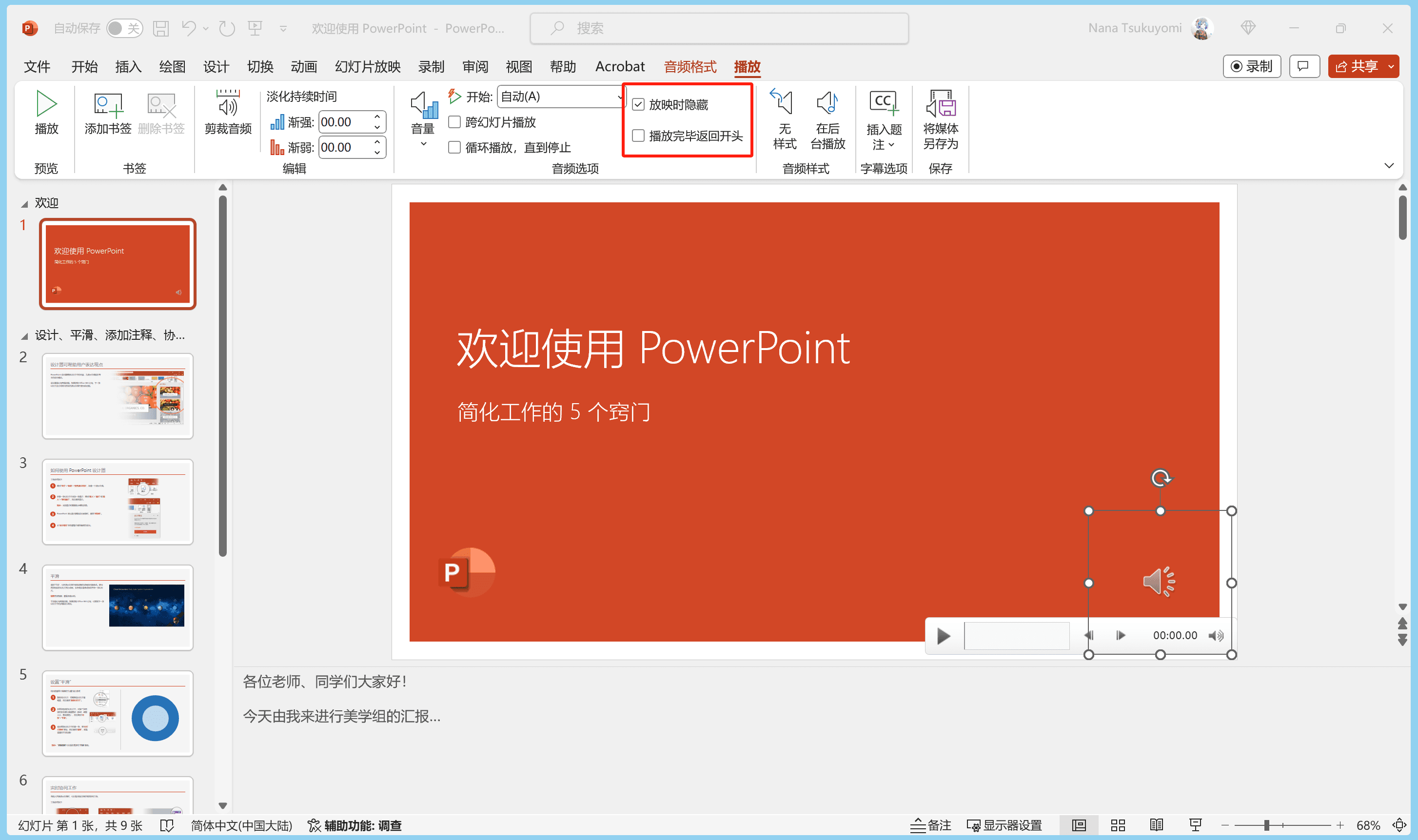This screenshot has height=840, width=1418.
Task: Open the Animations (动画) tab
Action: tap(303, 67)
